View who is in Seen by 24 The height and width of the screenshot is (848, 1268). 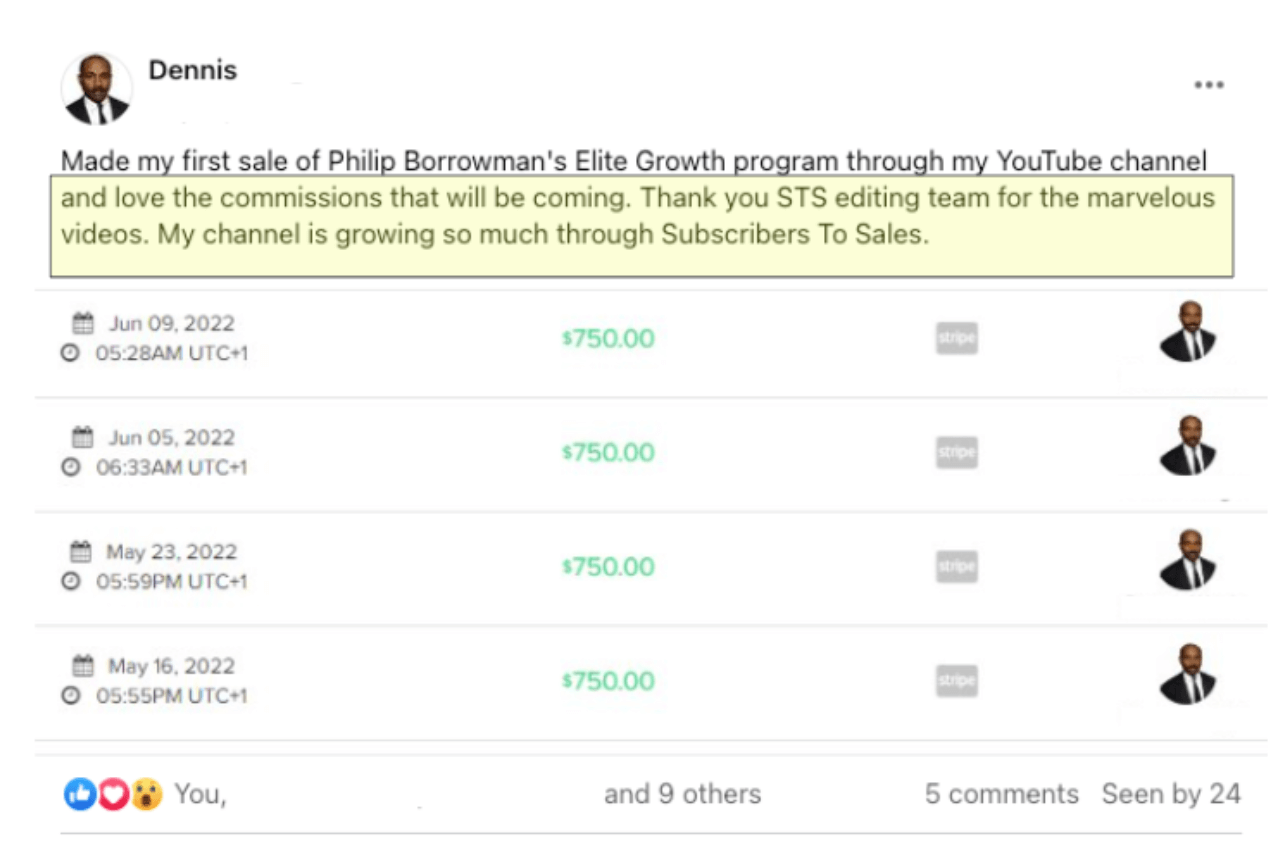[x=1171, y=794]
